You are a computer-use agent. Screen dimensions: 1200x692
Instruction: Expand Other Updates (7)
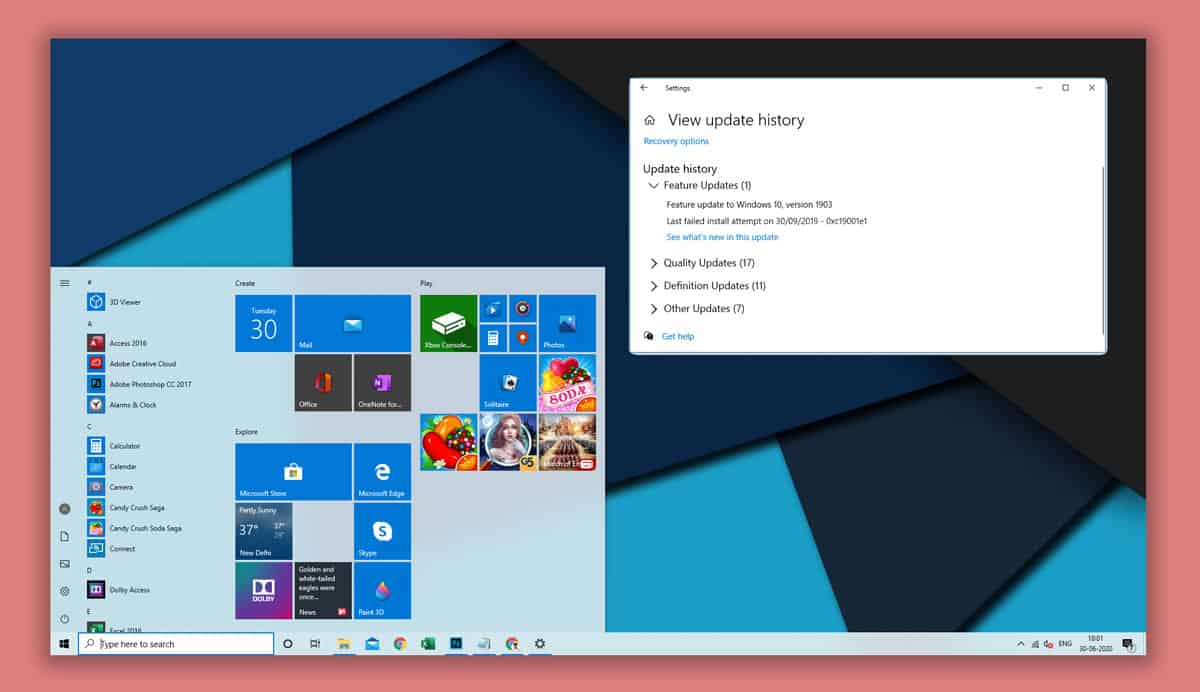tap(697, 309)
